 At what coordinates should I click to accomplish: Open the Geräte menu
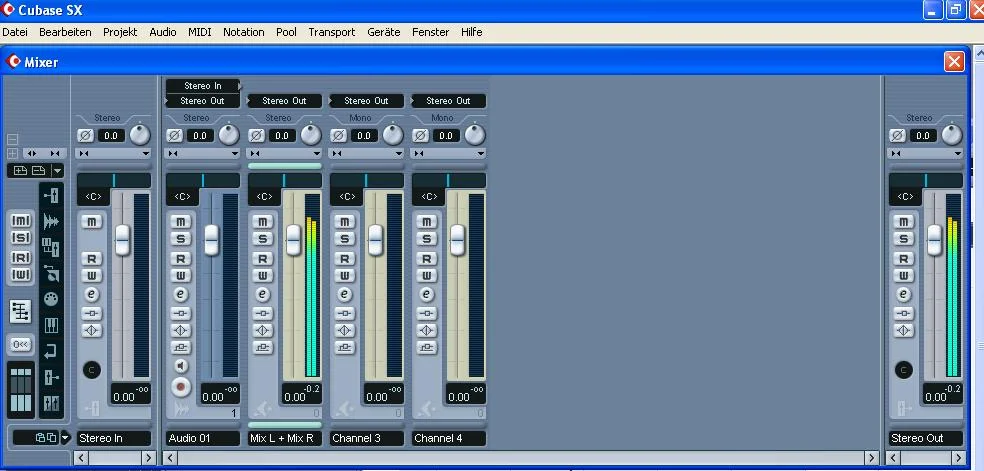(x=383, y=32)
